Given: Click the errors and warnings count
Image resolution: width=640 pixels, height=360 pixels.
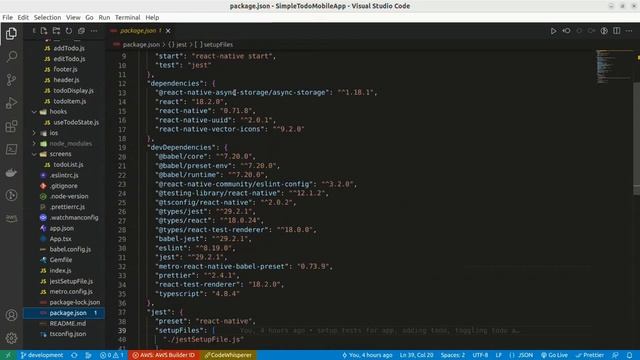Looking at the screenshot, I should 112,355.
